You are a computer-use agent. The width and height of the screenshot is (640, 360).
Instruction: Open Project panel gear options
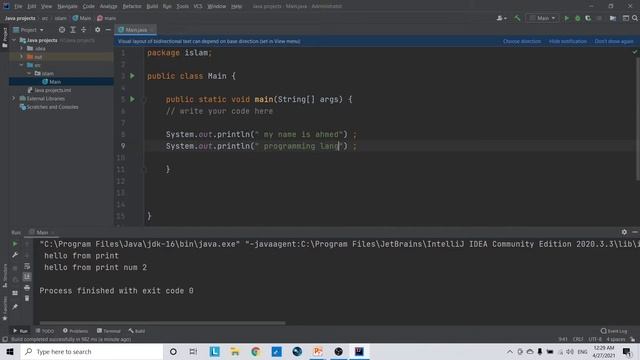coord(97,30)
